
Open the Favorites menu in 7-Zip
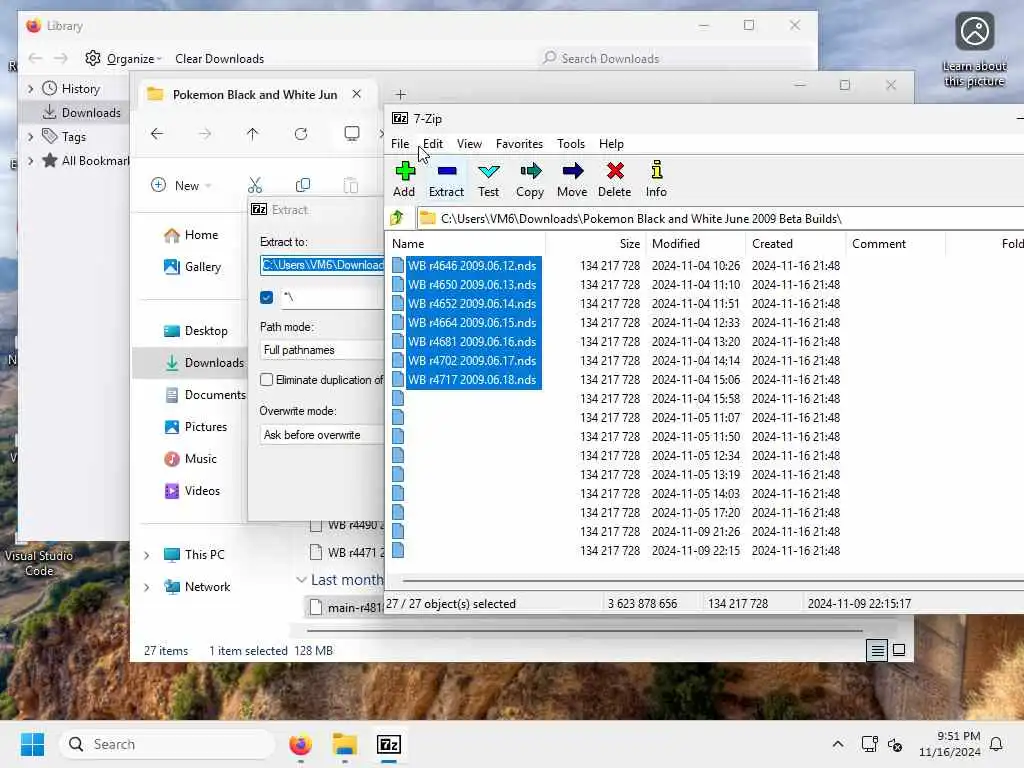tap(519, 144)
